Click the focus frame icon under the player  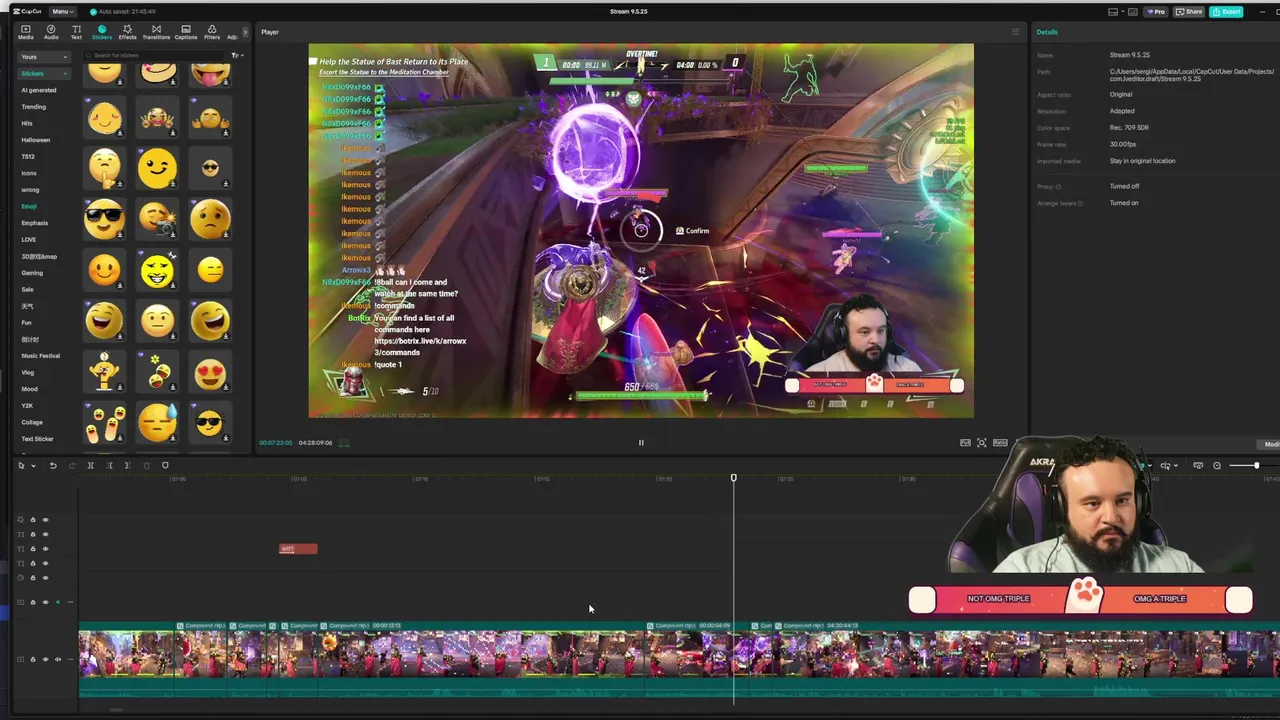point(982,443)
